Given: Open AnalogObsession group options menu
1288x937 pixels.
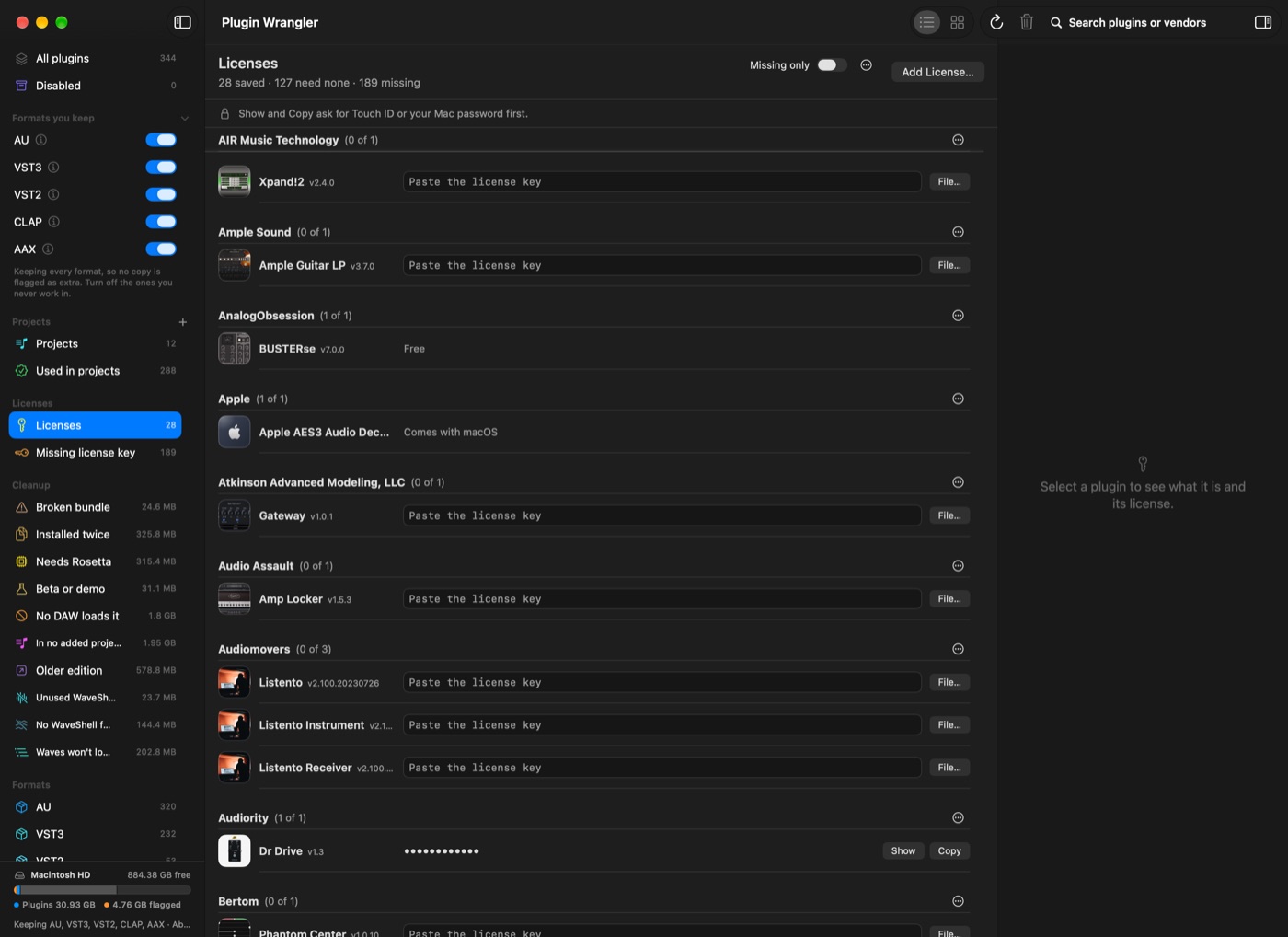Looking at the screenshot, I should [958, 316].
